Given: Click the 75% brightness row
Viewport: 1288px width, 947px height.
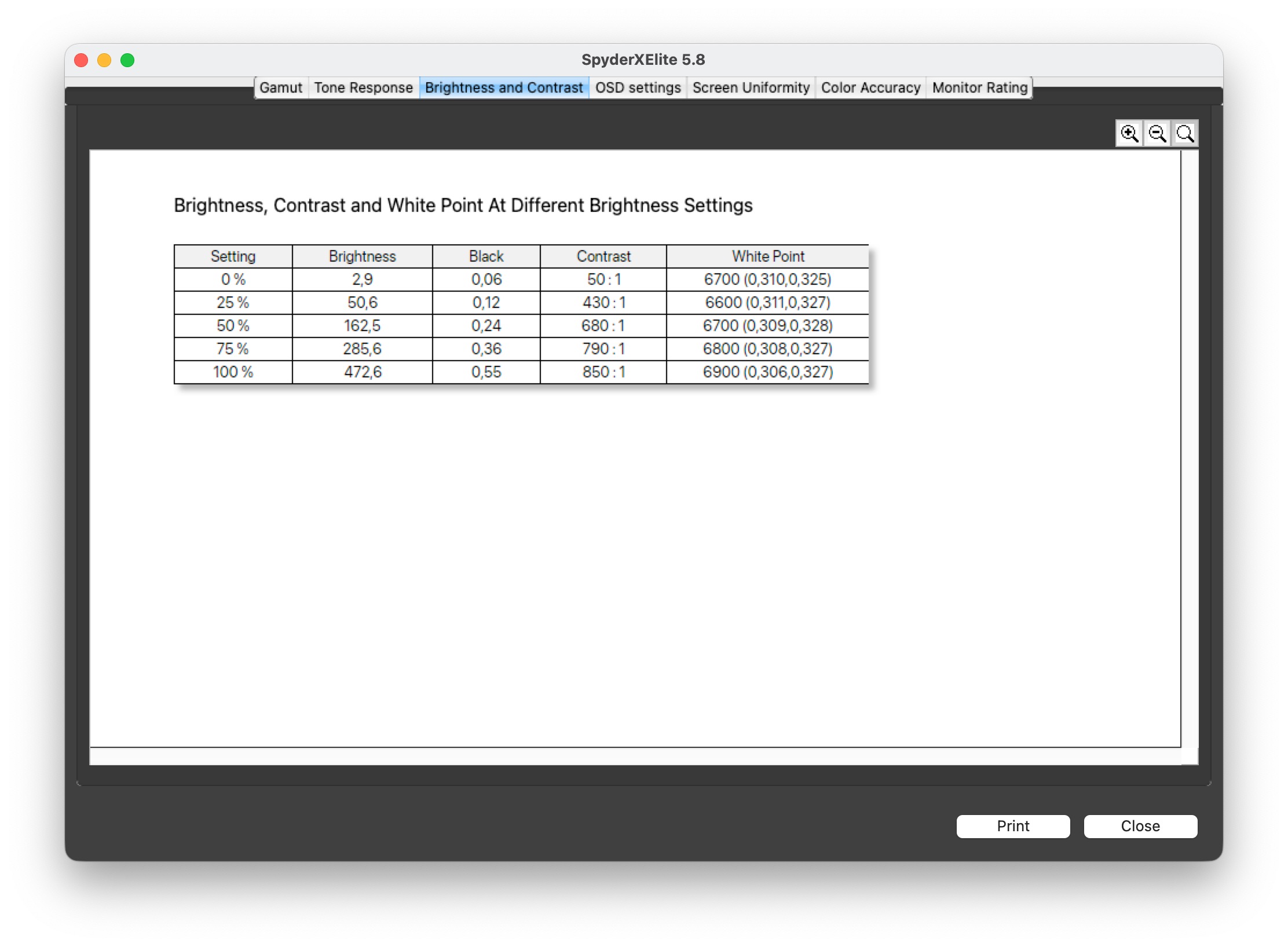Looking at the screenshot, I should coord(523,349).
